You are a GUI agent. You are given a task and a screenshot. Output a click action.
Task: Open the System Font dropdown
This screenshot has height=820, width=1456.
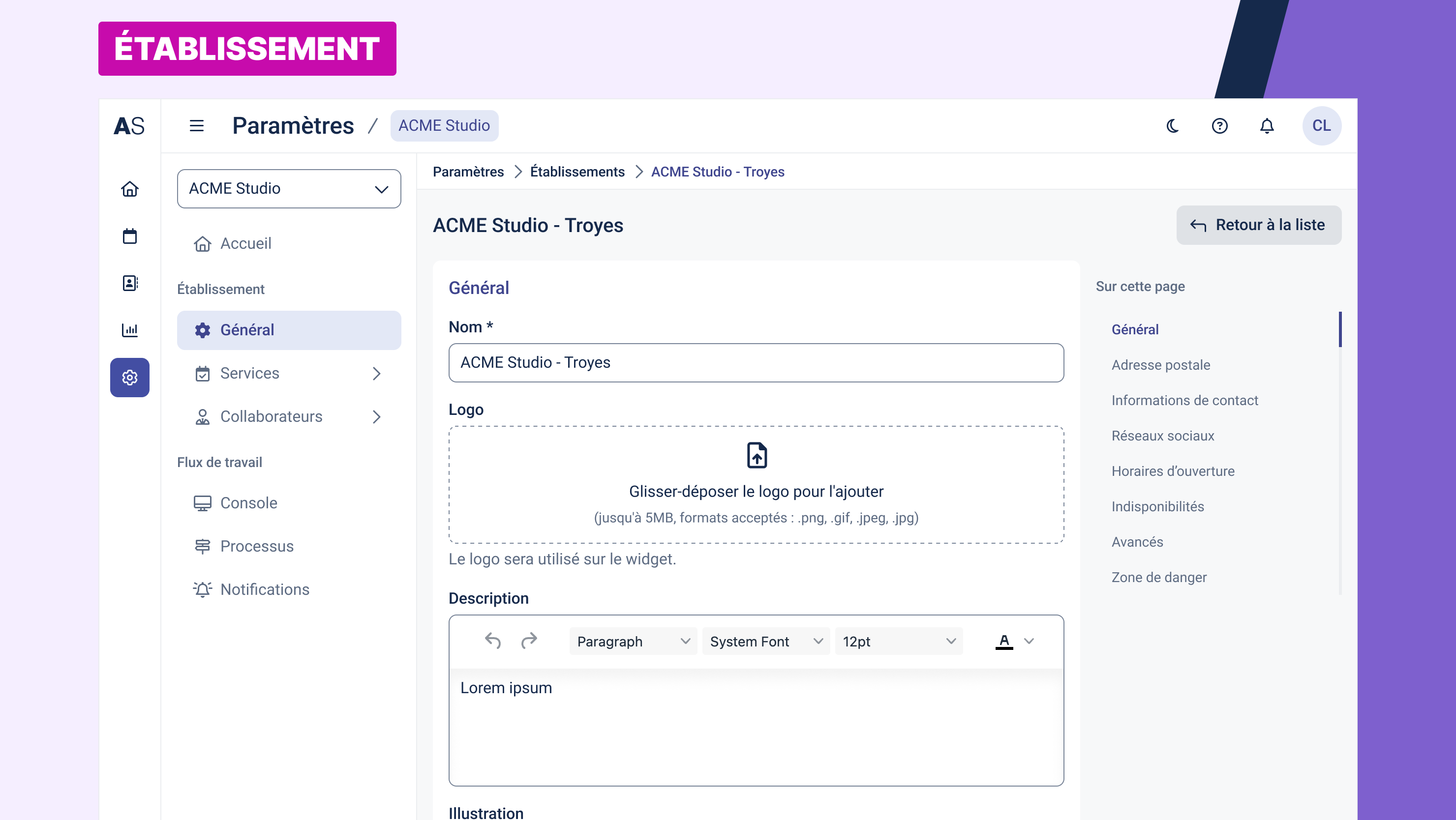click(x=766, y=641)
